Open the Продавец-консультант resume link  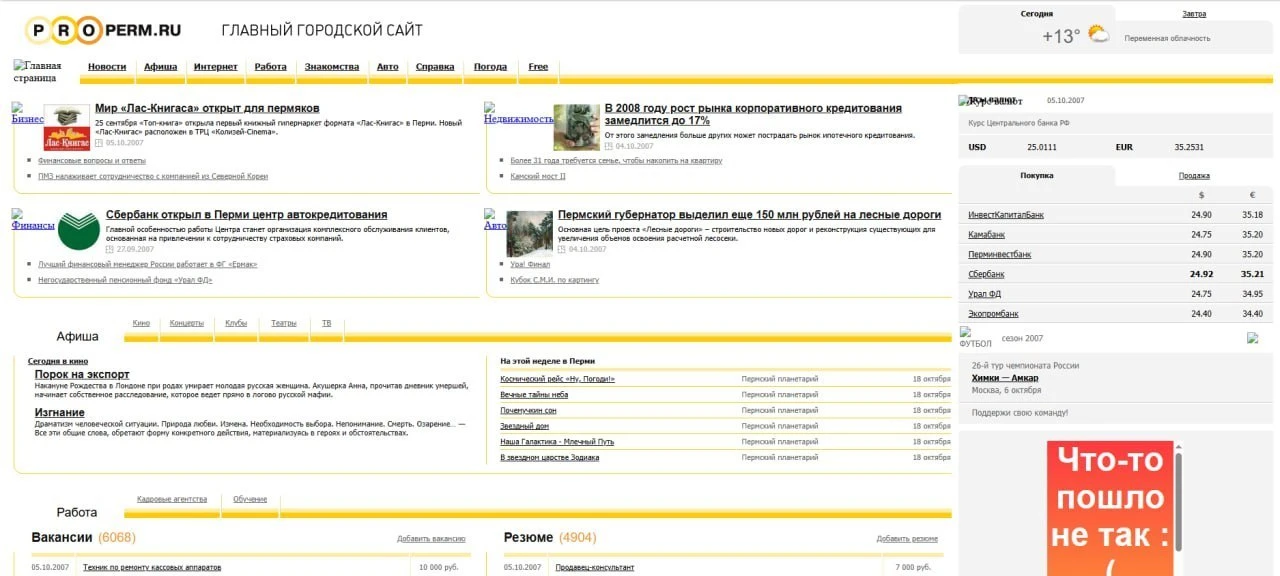coord(594,568)
